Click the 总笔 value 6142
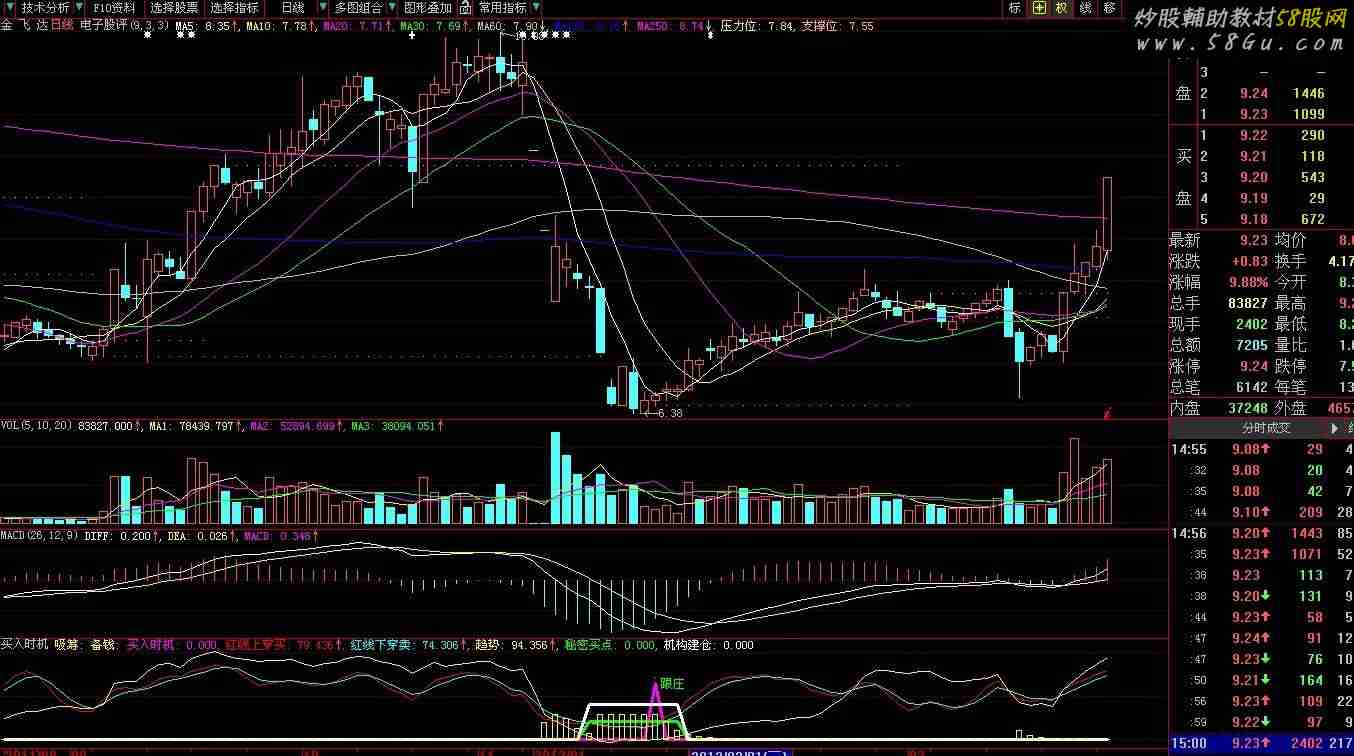The height and width of the screenshot is (756, 1354). pos(1252,387)
